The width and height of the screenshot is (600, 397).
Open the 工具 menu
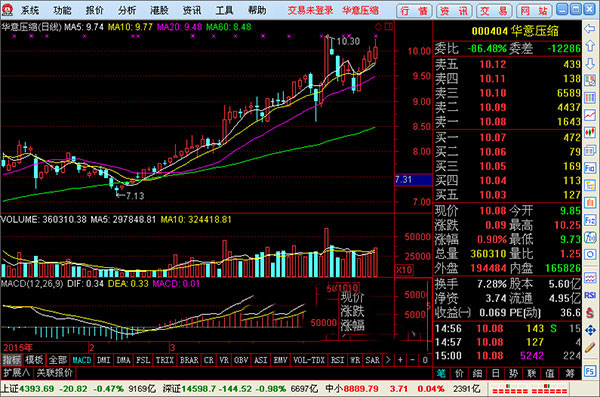(224, 10)
